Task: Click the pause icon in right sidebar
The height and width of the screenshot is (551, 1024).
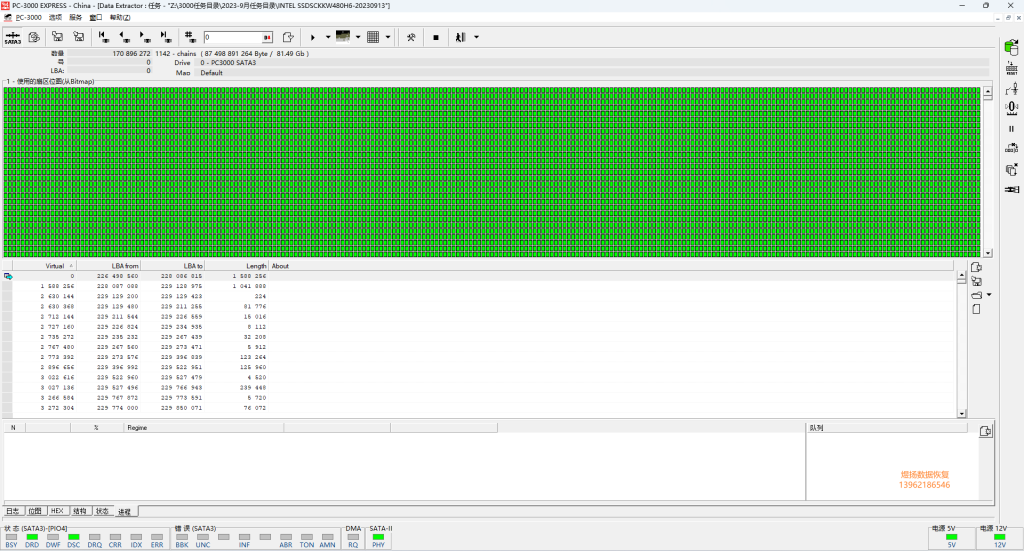Action: 1012,129
